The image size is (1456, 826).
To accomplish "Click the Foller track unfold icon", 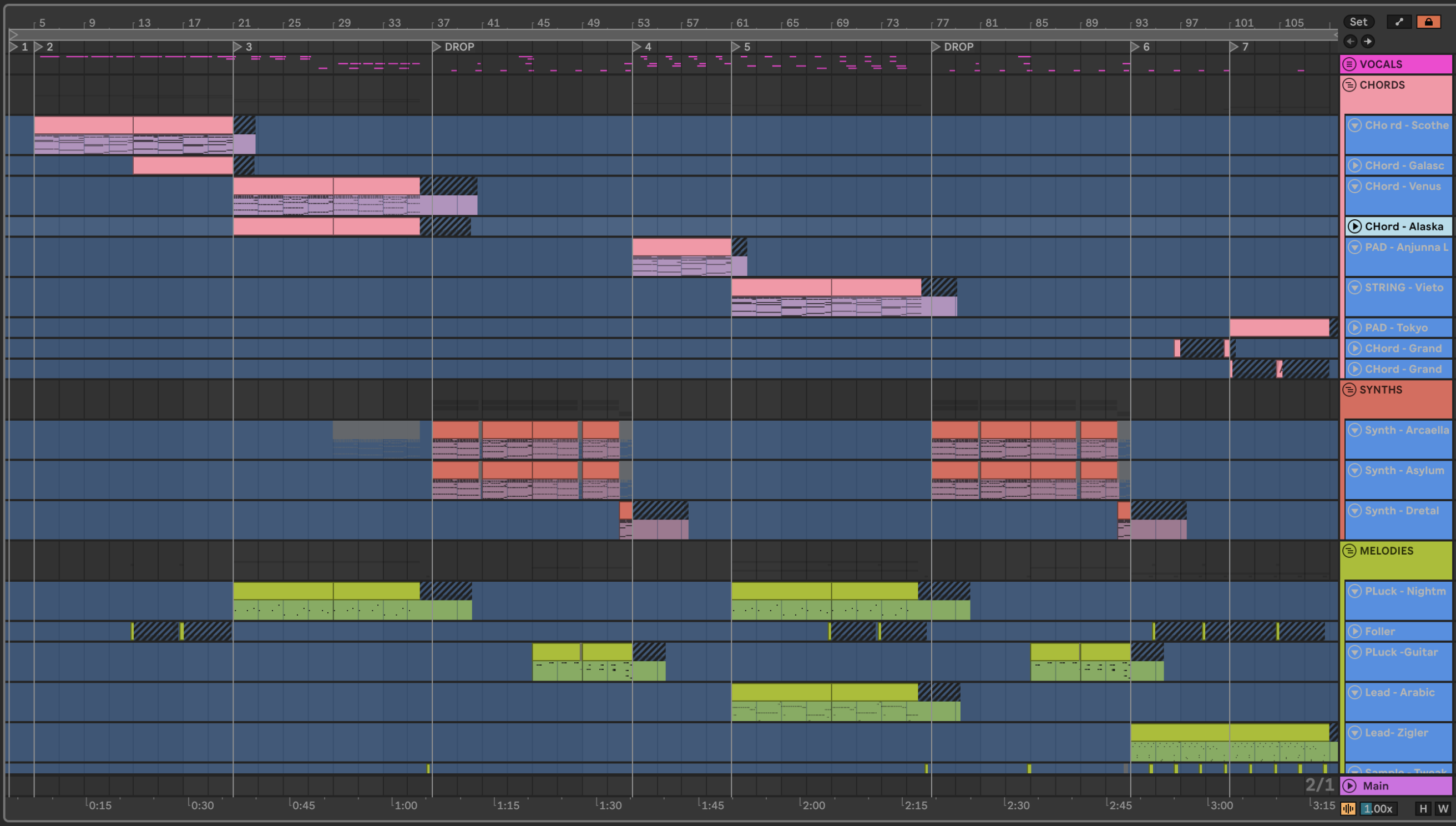I will point(1354,631).
